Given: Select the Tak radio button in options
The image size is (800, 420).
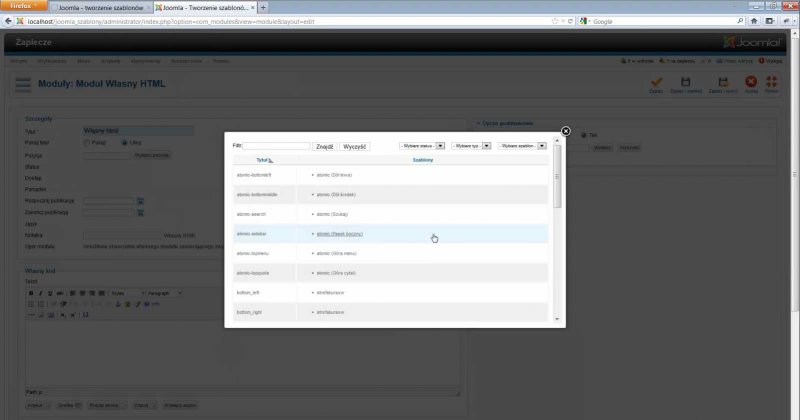Looking at the screenshot, I should (584, 135).
